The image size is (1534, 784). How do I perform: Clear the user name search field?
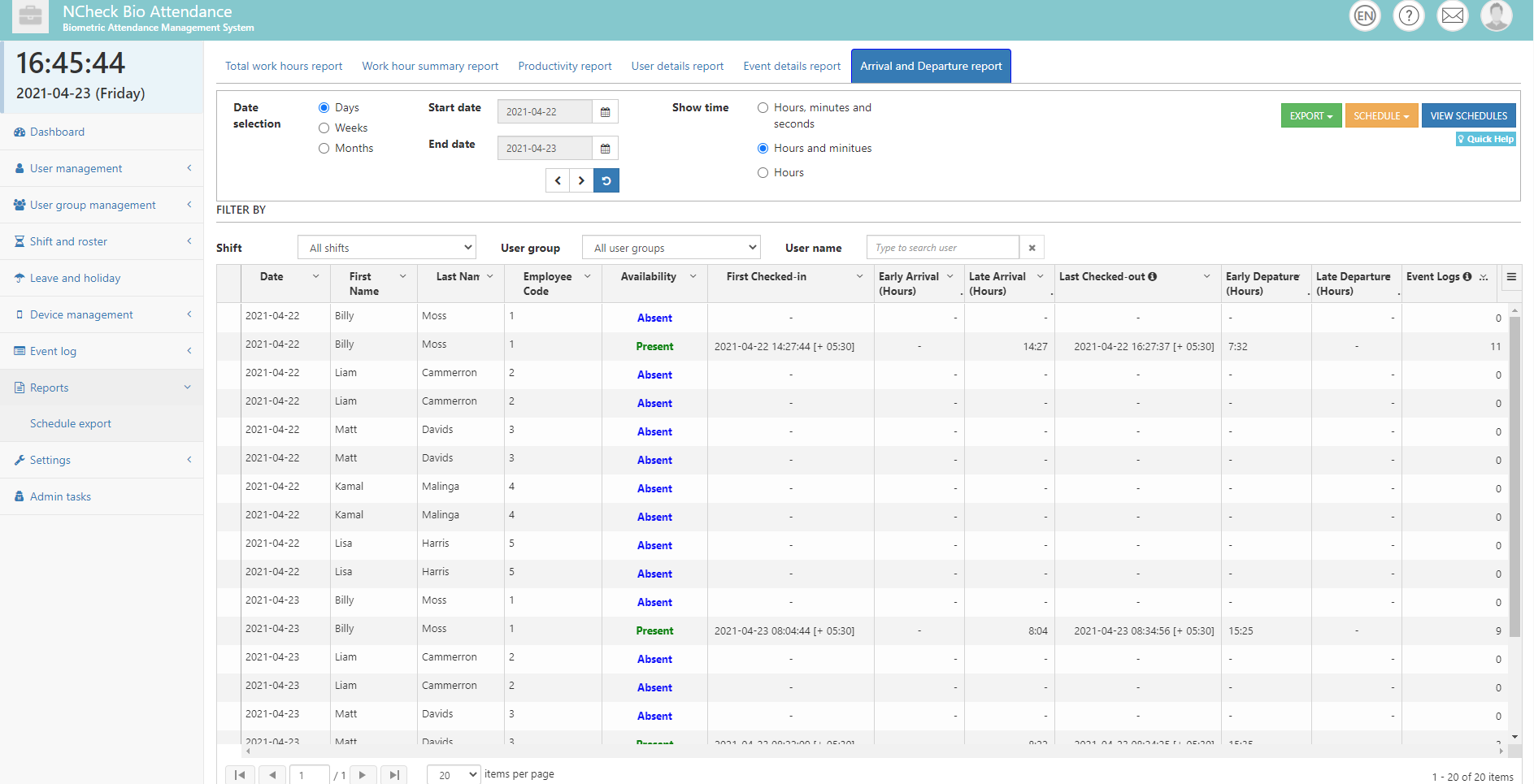[x=1032, y=248]
